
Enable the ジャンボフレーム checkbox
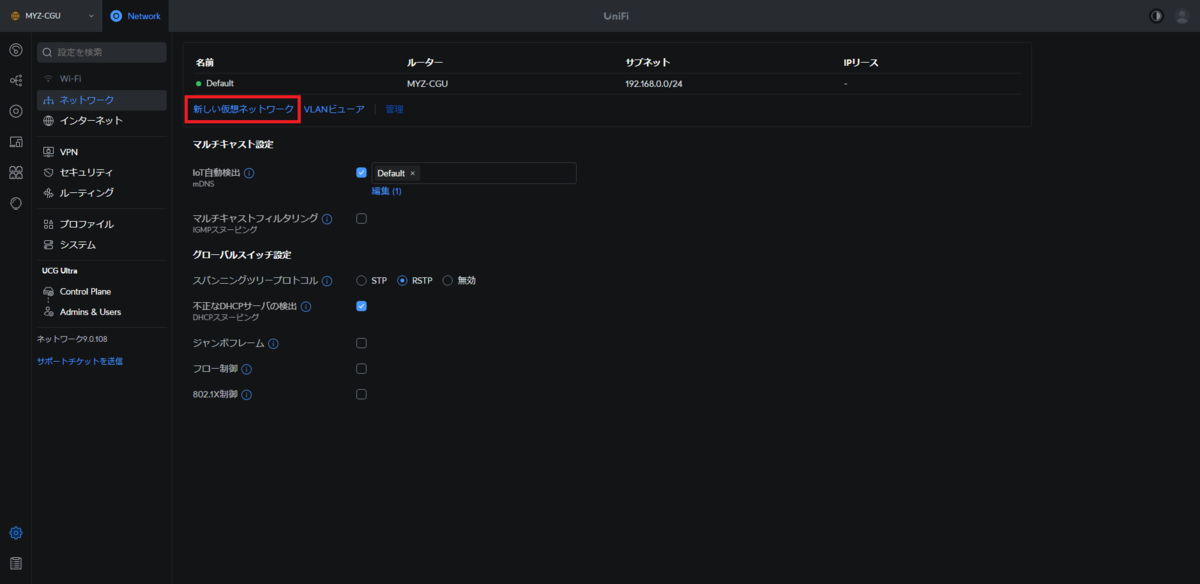(x=361, y=343)
